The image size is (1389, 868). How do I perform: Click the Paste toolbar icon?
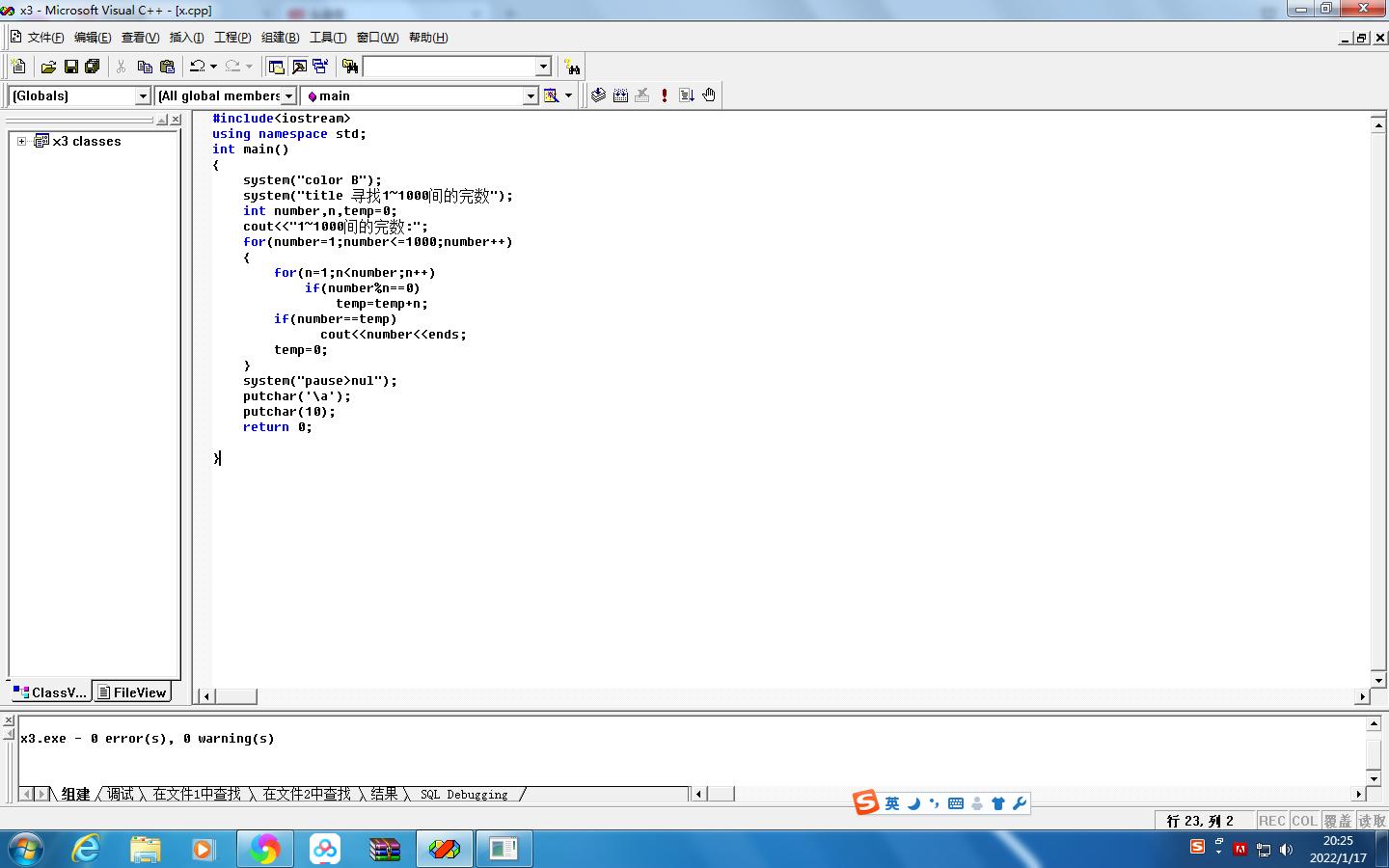click(x=167, y=67)
